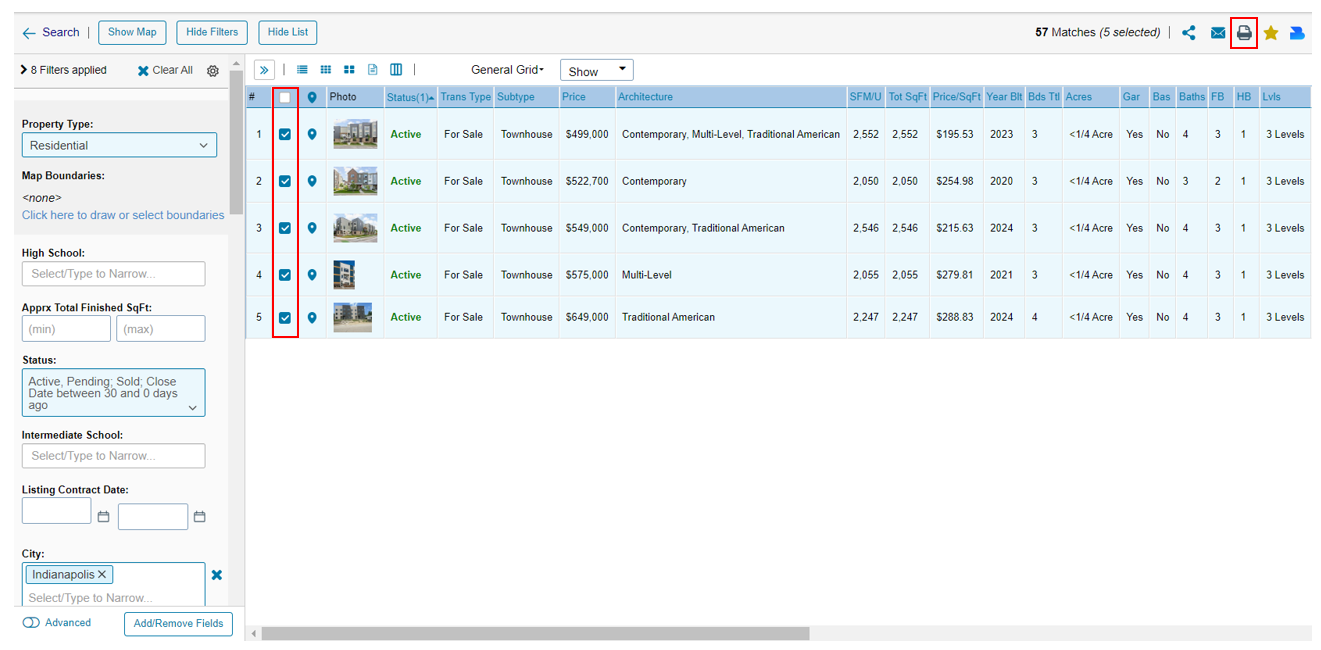1321x650 pixels.
Task: Open photo thumbnail of row 1 listing
Action: (x=355, y=134)
